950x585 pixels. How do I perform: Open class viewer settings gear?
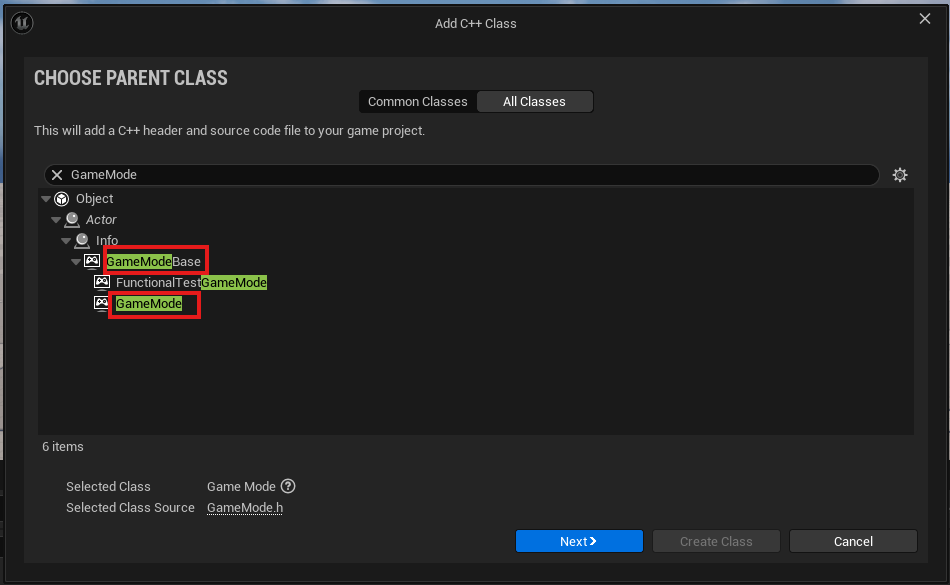(900, 175)
